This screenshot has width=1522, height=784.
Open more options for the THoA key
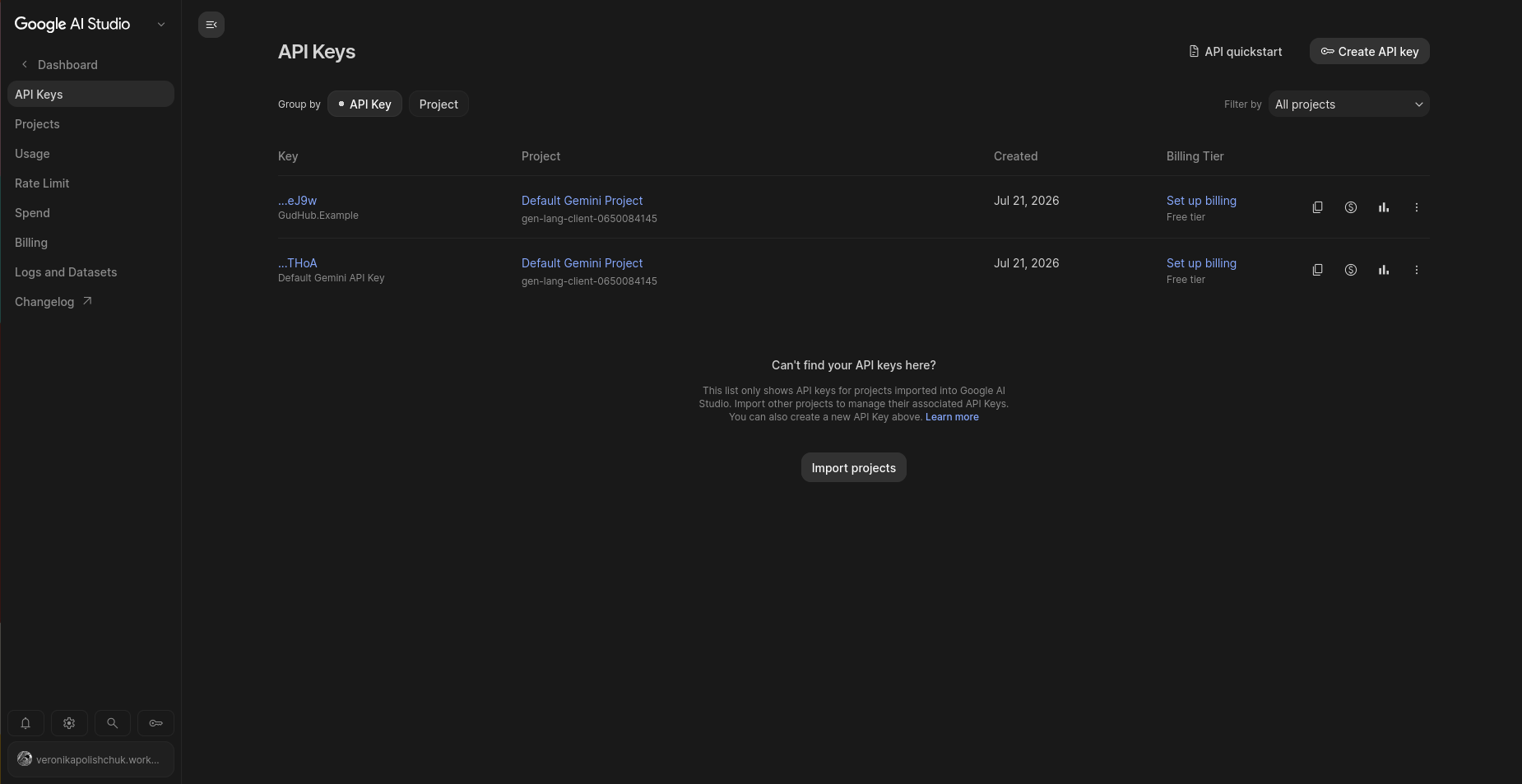coord(1416,270)
